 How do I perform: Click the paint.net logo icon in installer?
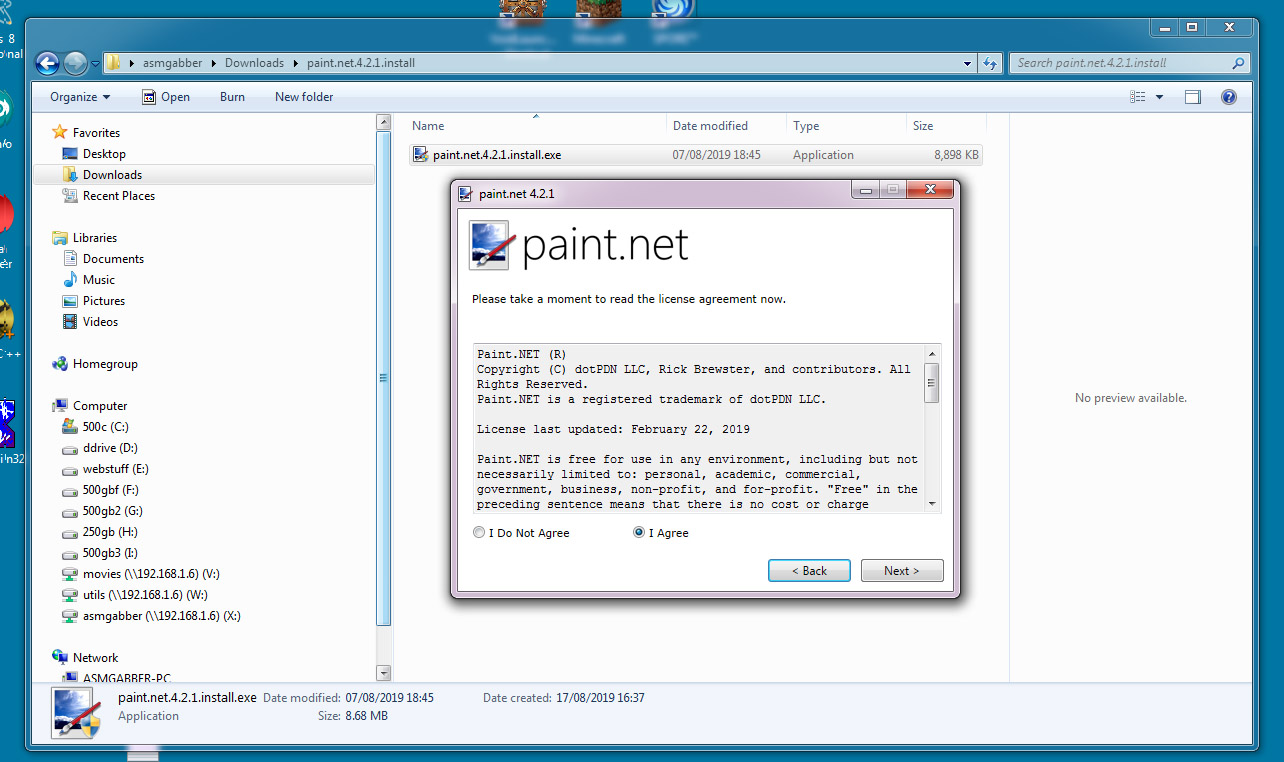[491, 245]
